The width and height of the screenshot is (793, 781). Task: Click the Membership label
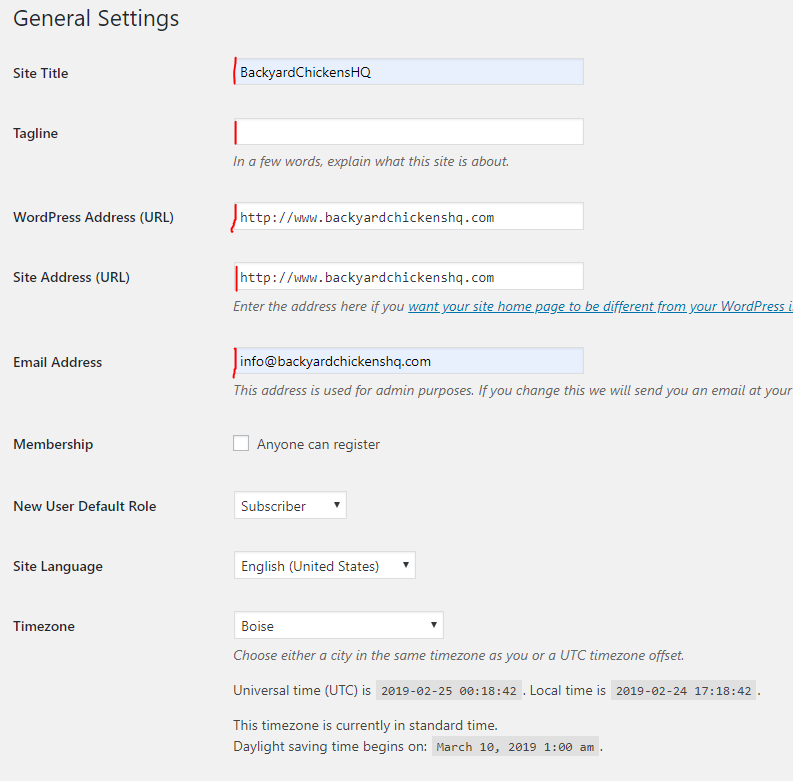point(53,445)
